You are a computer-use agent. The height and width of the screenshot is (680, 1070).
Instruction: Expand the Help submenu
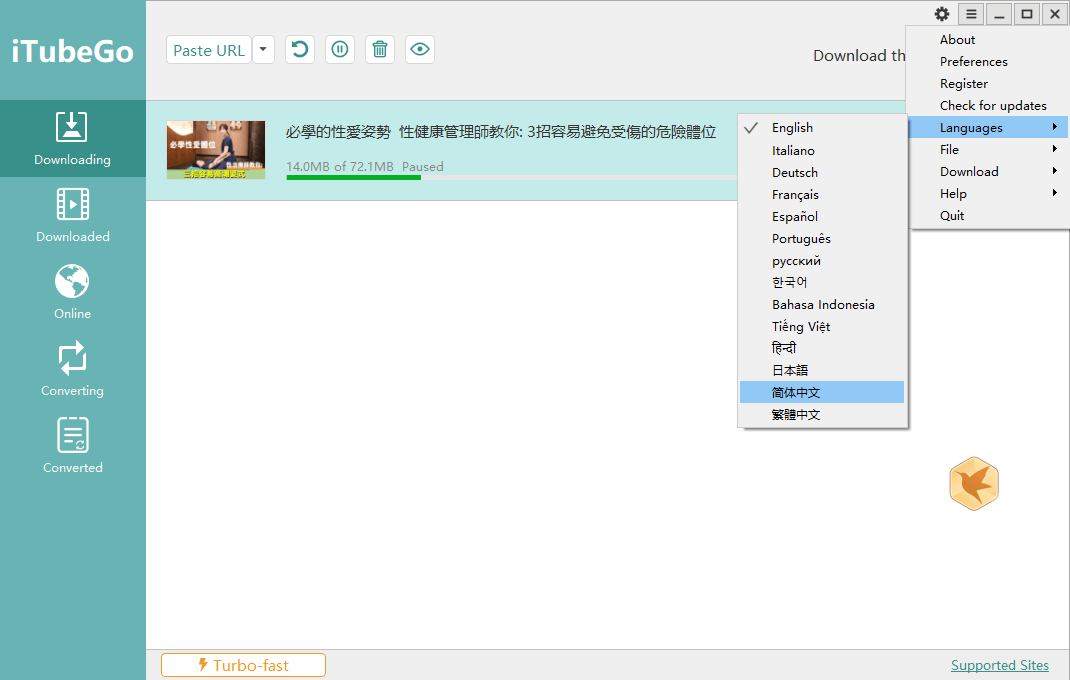pyautogui.click(x=987, y=193)
